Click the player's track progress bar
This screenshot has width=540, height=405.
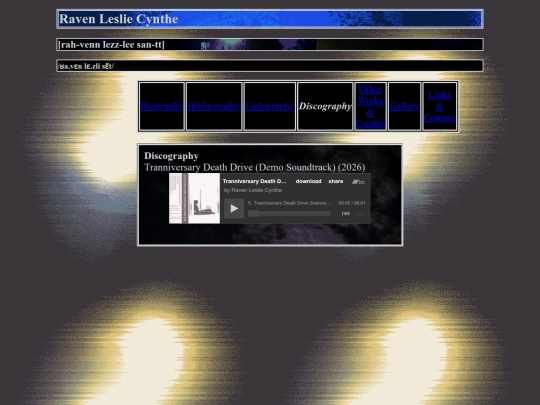289,214
